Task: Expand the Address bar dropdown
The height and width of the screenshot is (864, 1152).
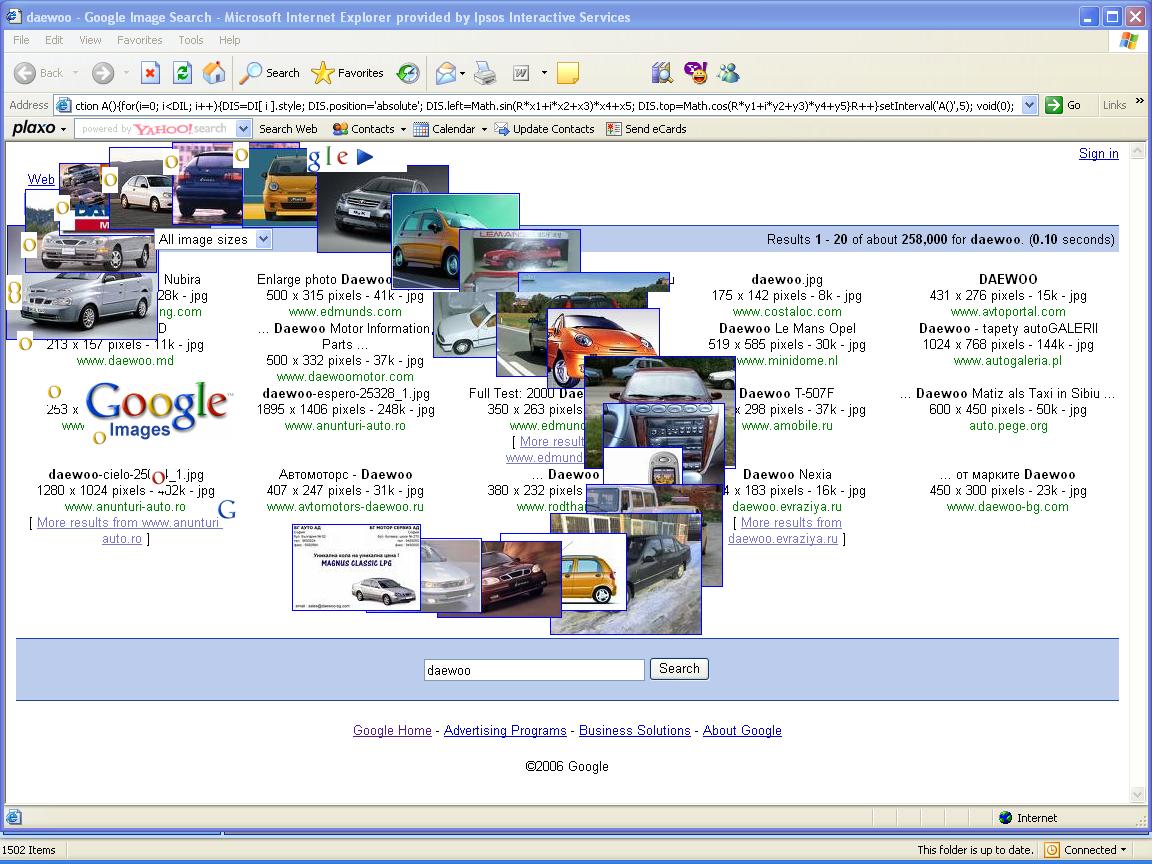Action: point(1029,105)
